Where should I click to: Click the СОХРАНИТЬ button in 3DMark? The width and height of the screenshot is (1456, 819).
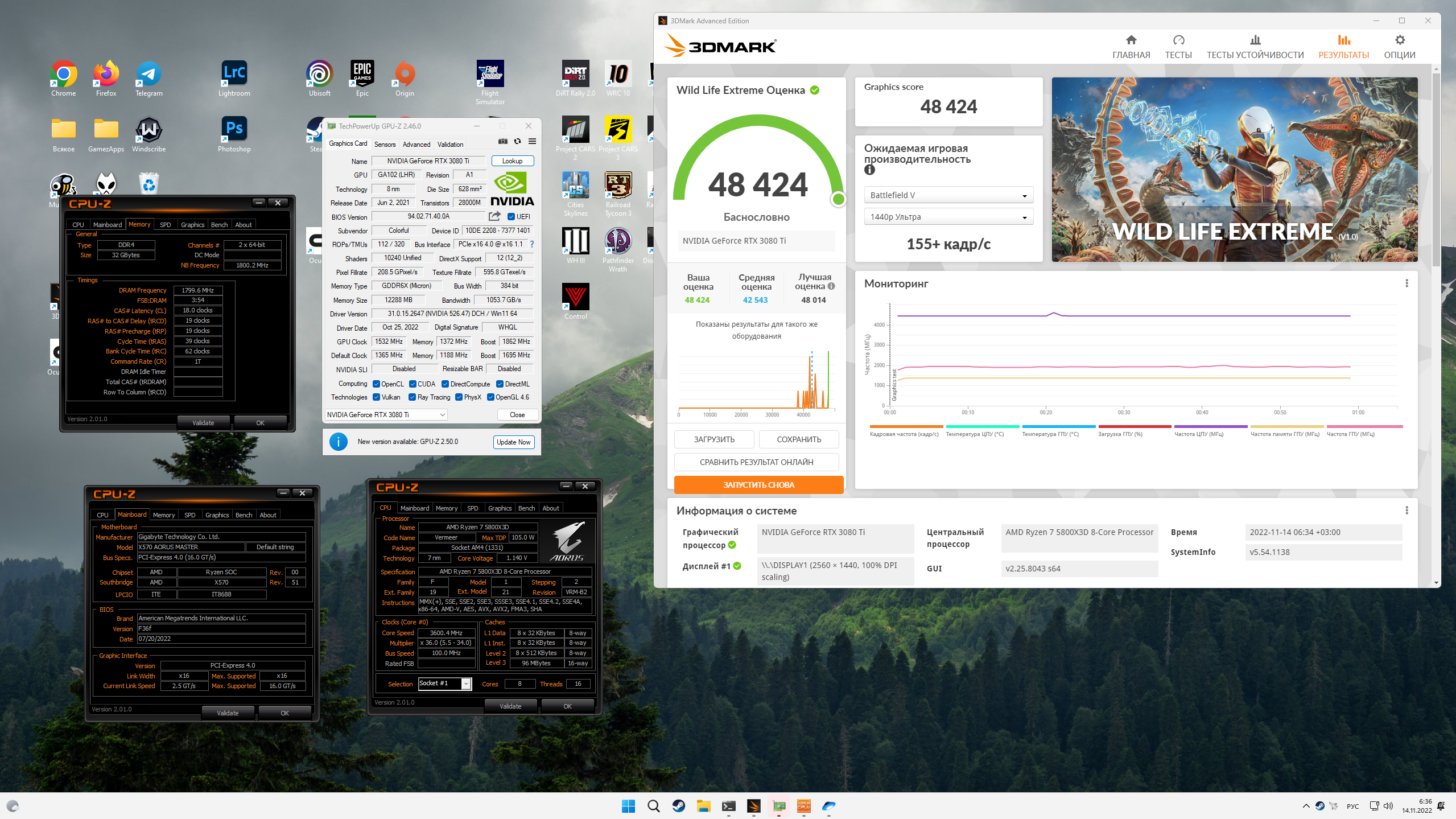(799, 439)
